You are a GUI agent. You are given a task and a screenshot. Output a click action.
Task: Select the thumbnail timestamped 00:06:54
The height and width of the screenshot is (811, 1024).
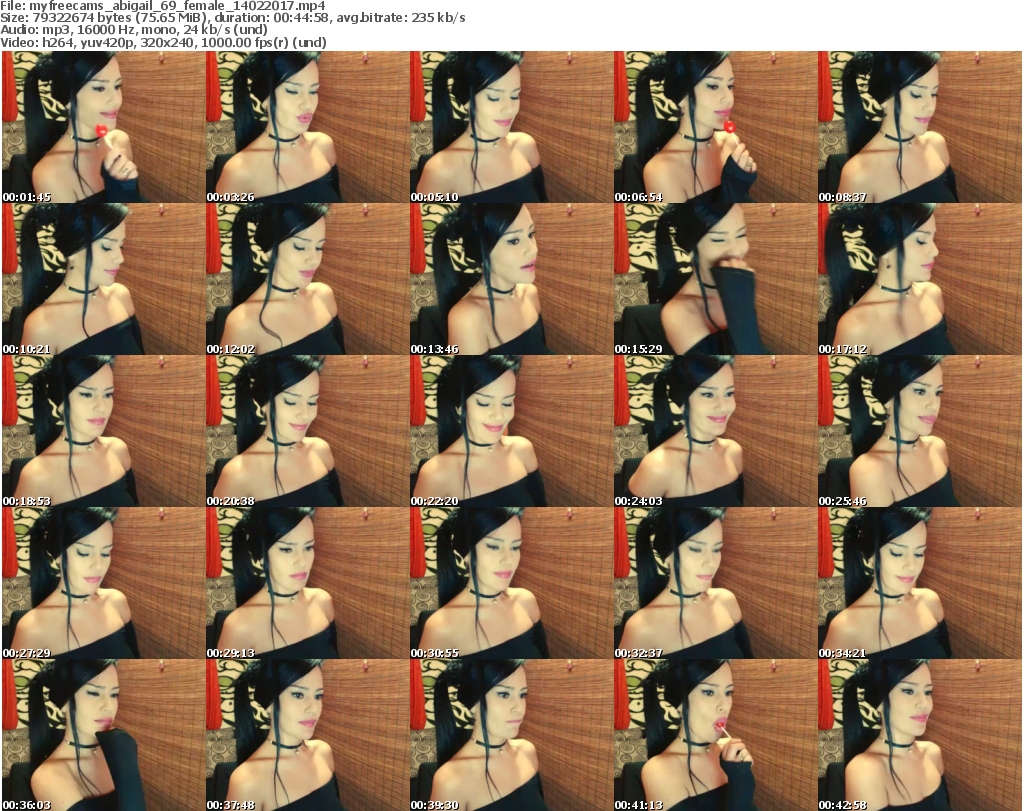point(715,127)
